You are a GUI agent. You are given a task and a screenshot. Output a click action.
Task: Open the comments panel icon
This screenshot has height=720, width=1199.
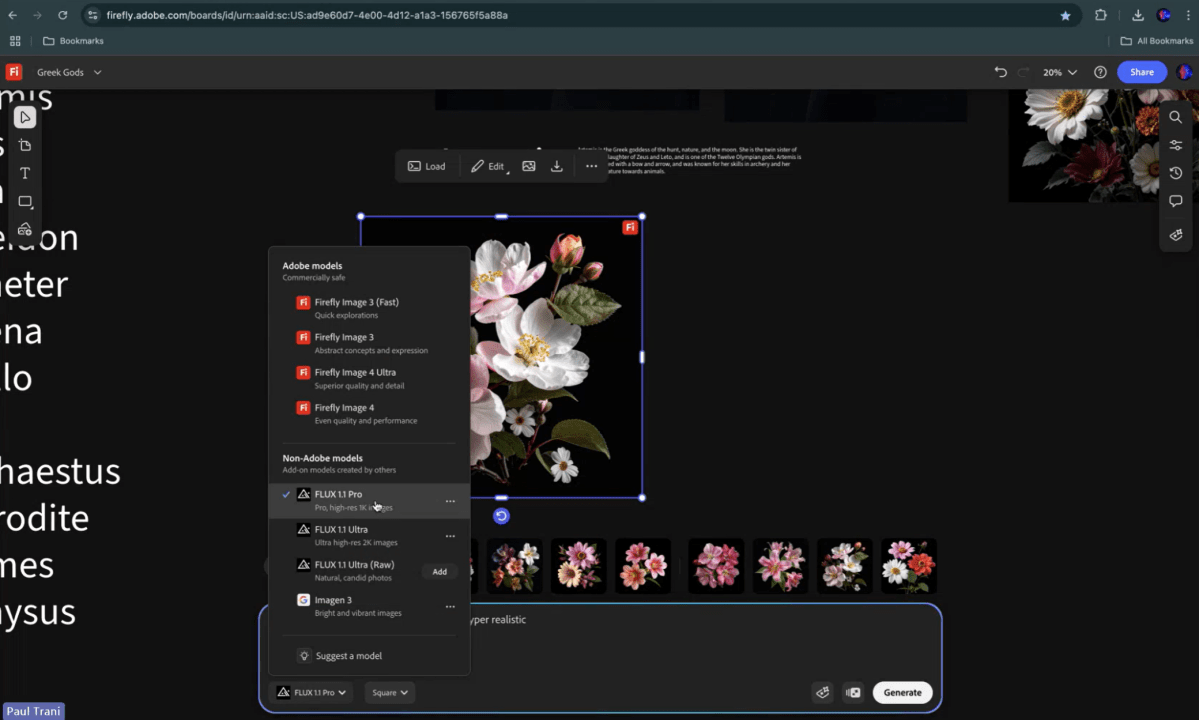coord(1176,202)
